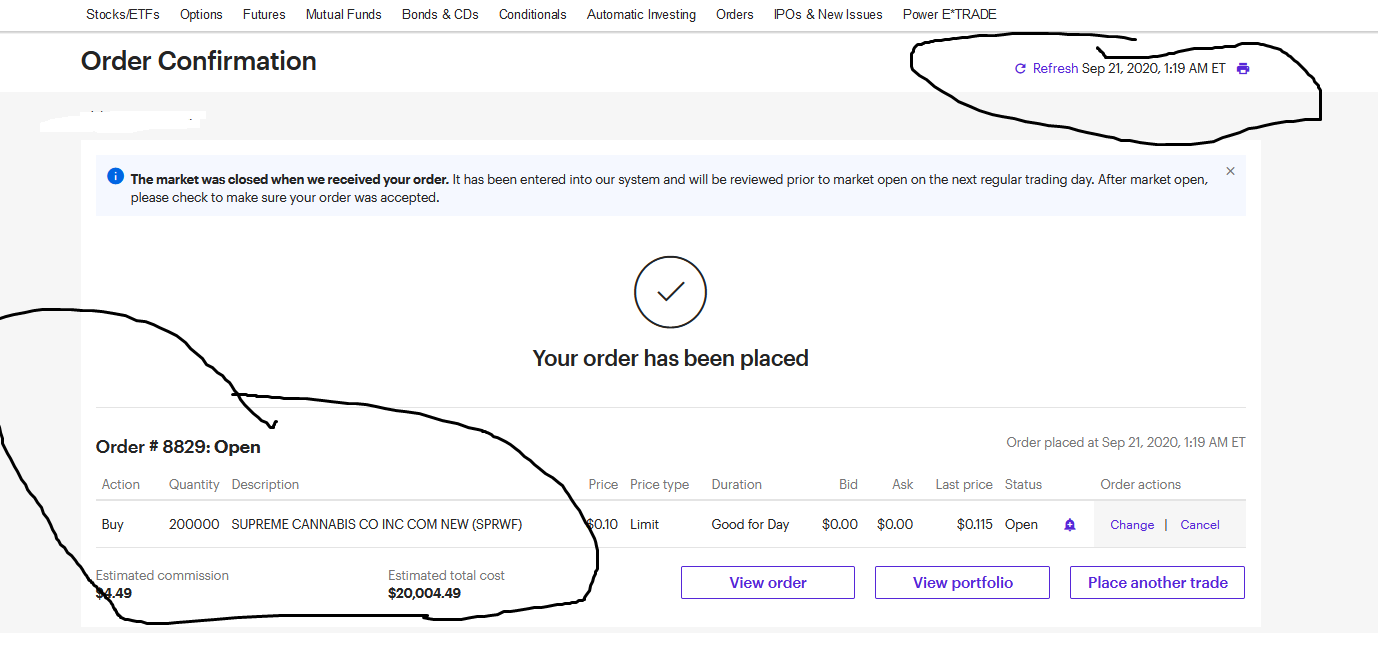Click the View order button
Image resolution: width=1378 pixels, height=666 pixels.
tap(768, 583)
